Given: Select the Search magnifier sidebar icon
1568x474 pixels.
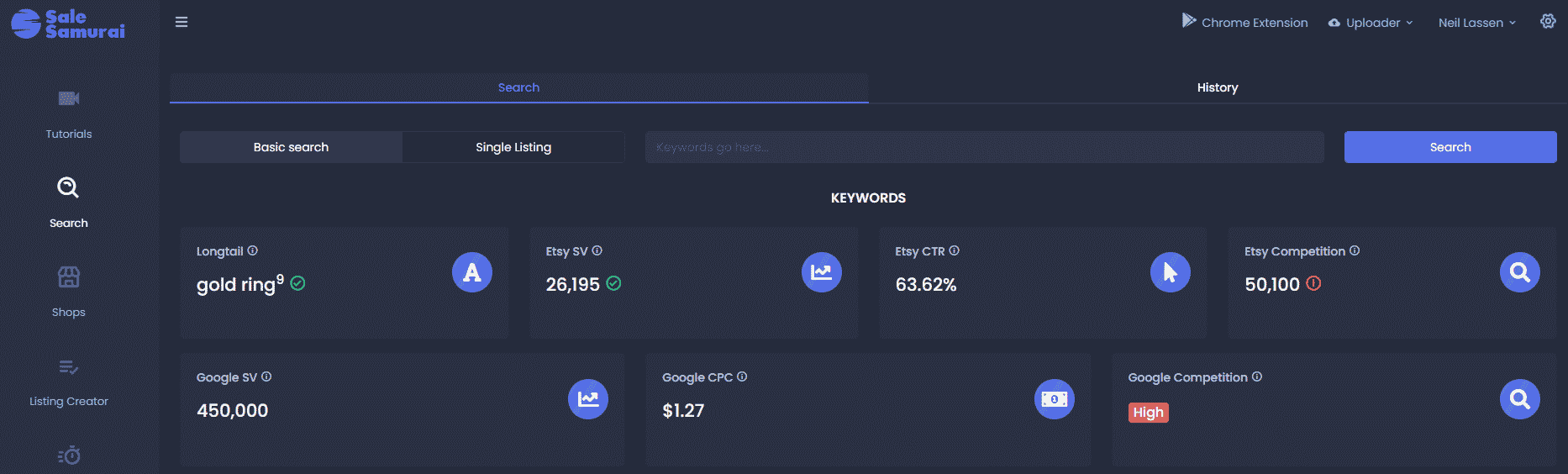Looking at the screenshot, I should pos(68,187).
